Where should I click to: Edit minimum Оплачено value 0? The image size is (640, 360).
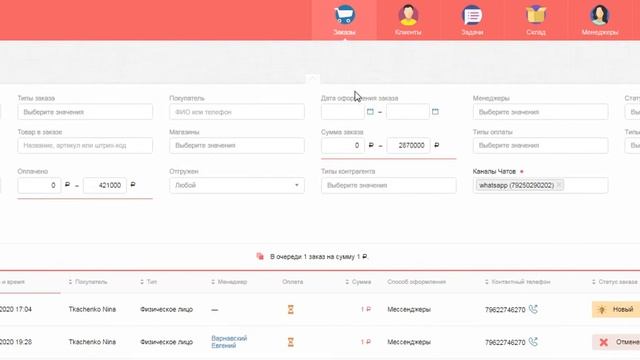(x=39, y=185)
